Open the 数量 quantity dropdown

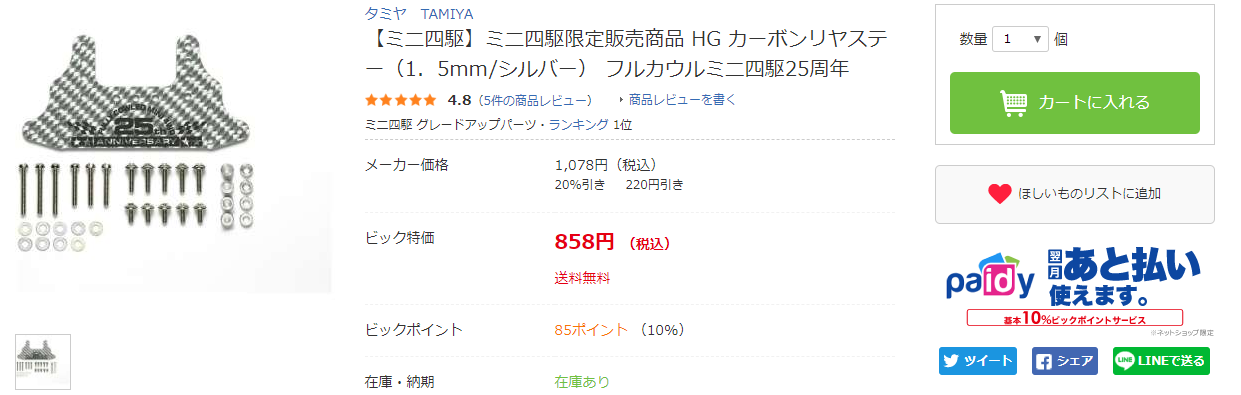click(x=1020, y=39)
